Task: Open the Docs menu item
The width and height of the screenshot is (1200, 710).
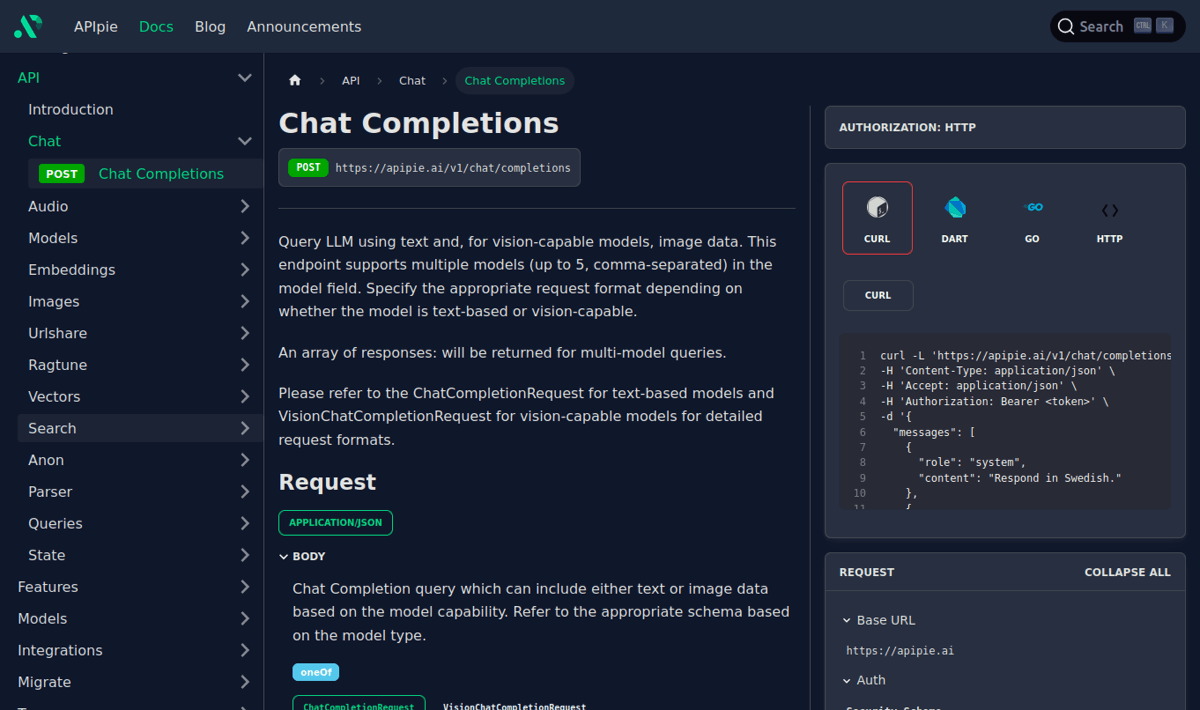Action: pos(156,26)
